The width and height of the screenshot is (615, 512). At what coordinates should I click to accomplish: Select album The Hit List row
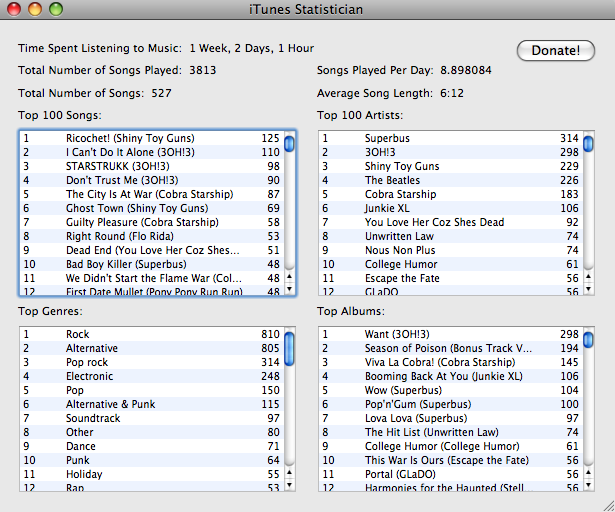click(451, 432)
